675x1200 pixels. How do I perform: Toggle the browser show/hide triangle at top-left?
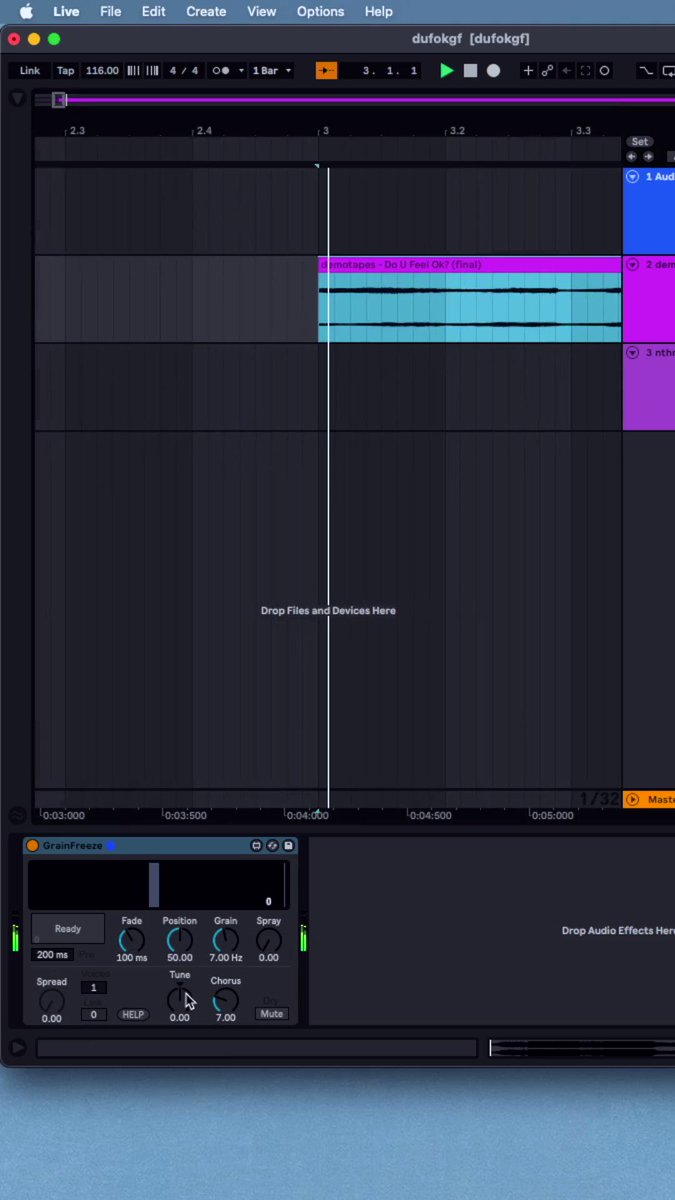click(x=17, y=99)
